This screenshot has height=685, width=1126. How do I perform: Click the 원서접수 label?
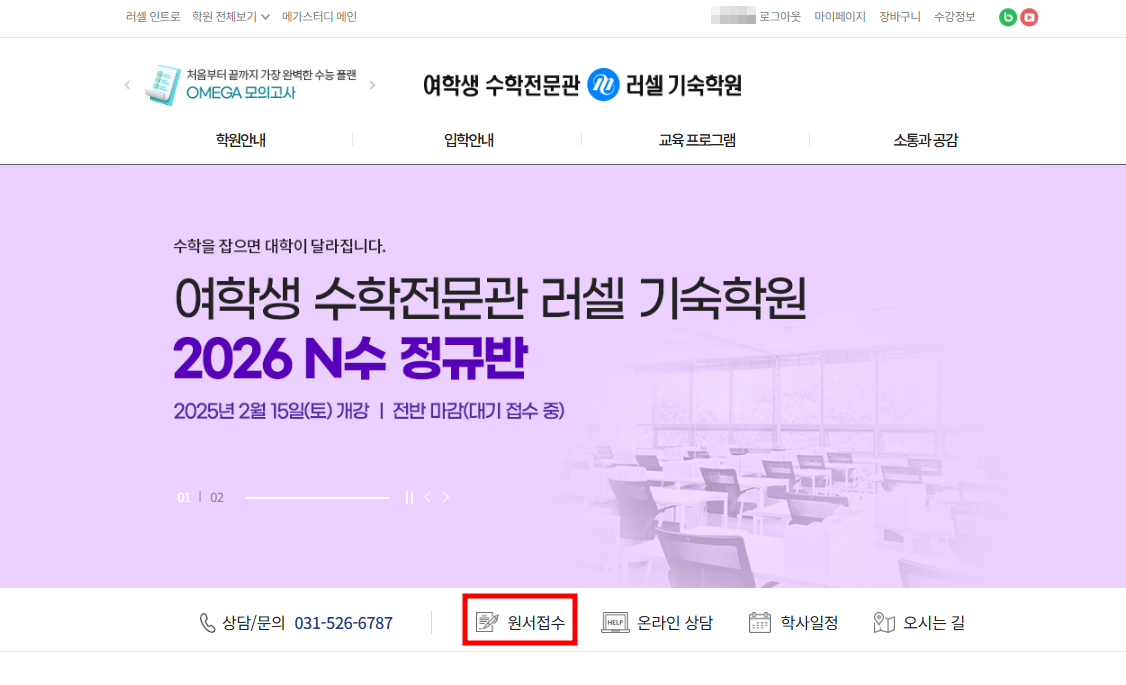pyautogui.click(x=536, y=623)
